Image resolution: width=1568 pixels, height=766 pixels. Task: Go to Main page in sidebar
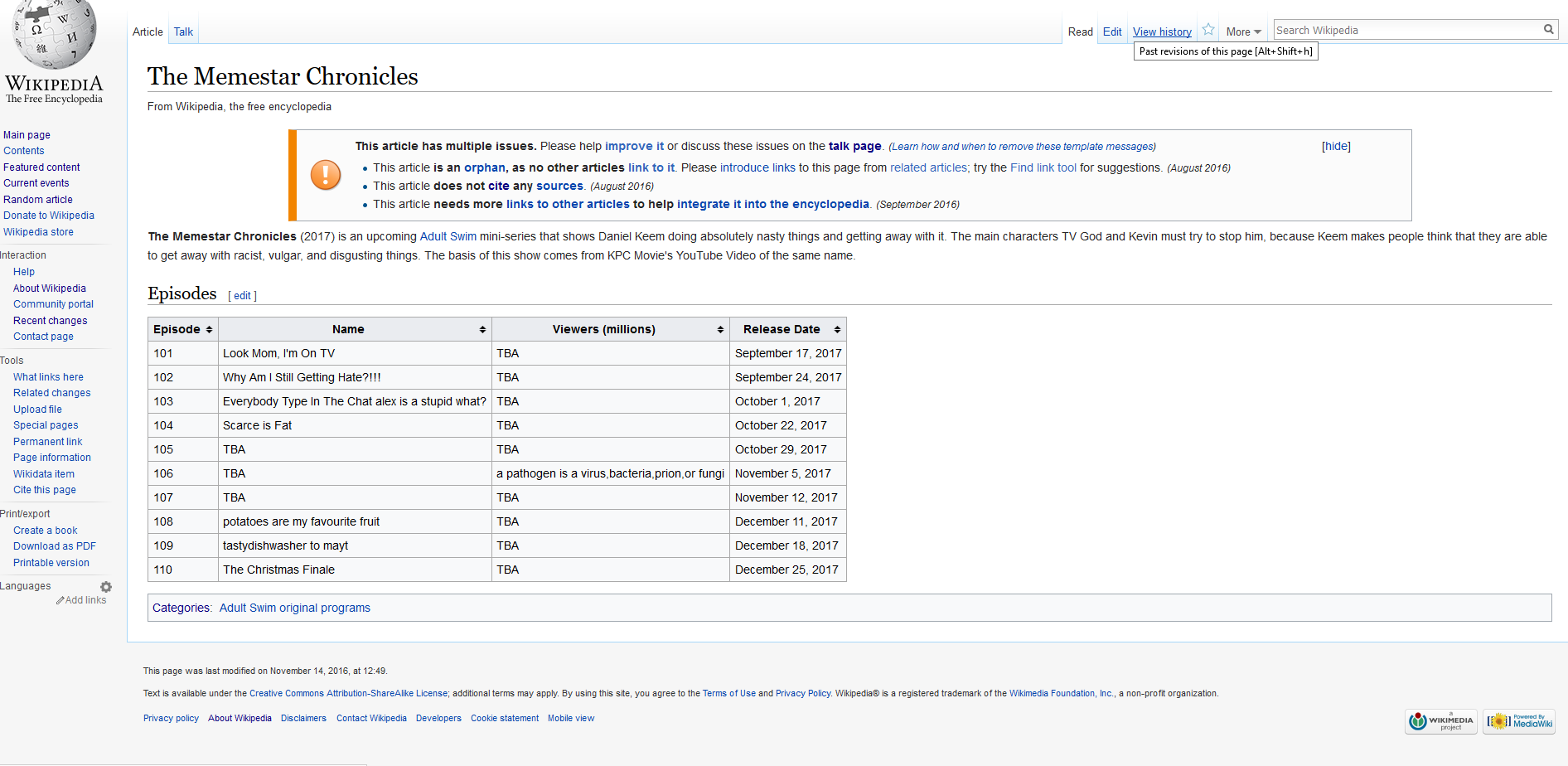(27, 135)
